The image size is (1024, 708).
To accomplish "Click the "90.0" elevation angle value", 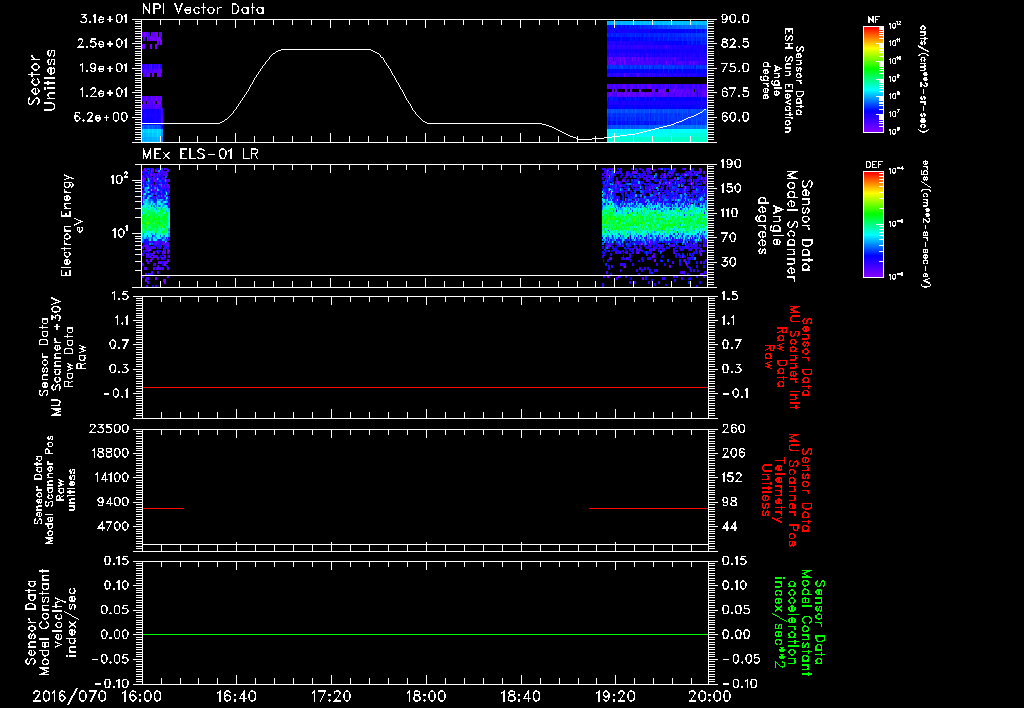I will [735, 19].
